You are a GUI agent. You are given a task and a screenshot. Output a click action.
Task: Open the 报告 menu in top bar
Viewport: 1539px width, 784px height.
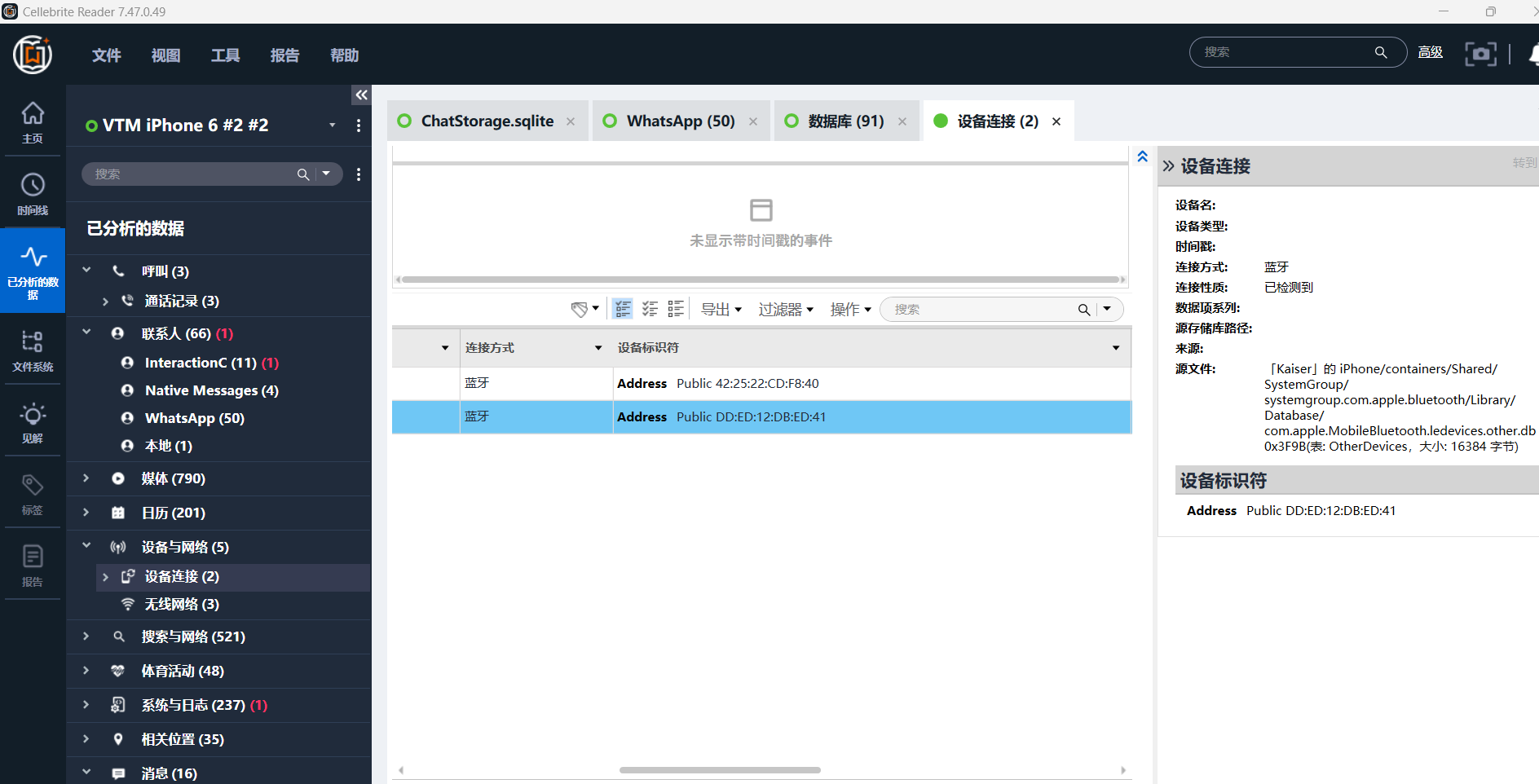(285, 55)
